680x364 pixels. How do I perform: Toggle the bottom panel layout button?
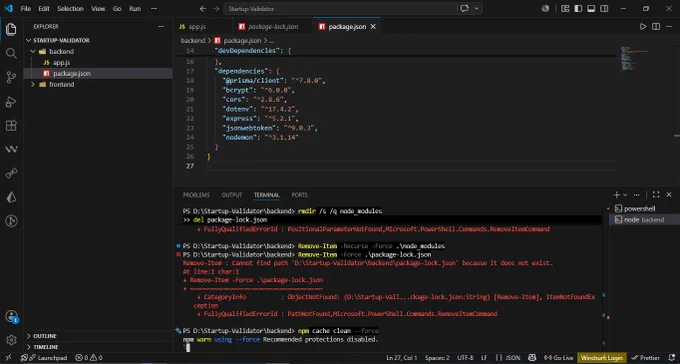(591, 9)
